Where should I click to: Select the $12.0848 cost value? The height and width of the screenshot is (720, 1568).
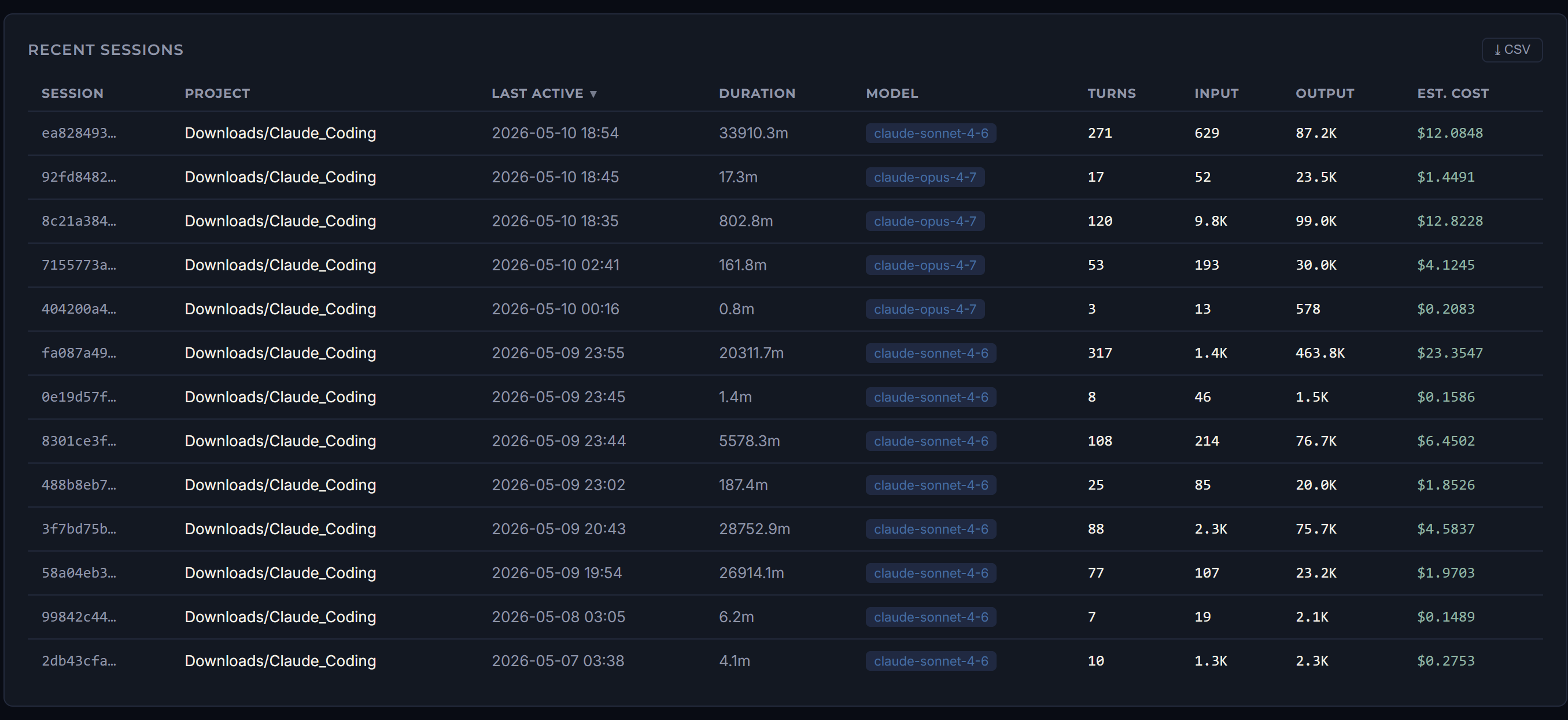pyautogui.click(x=1449, y=133)
